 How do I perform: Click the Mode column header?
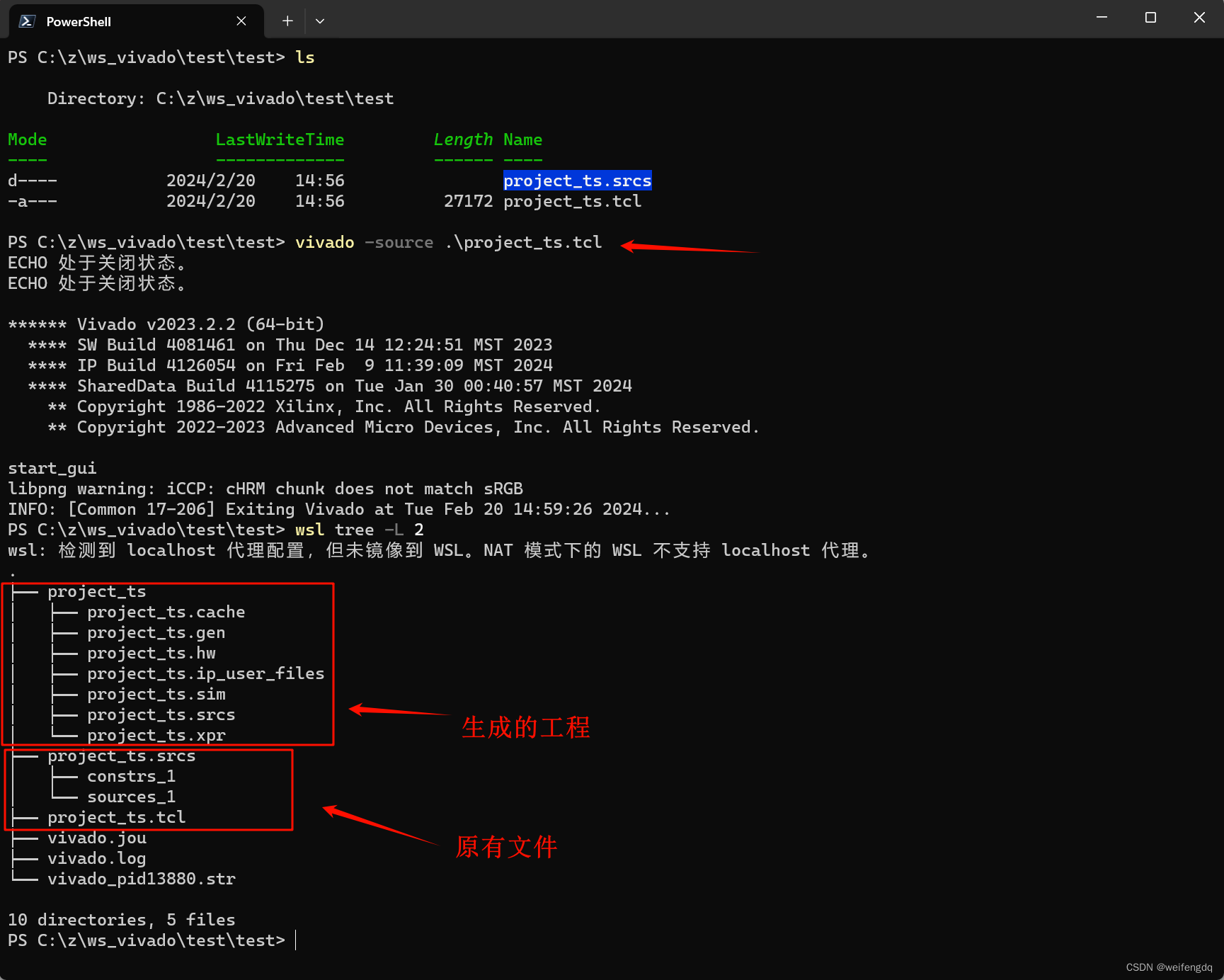tap(27, 139)
